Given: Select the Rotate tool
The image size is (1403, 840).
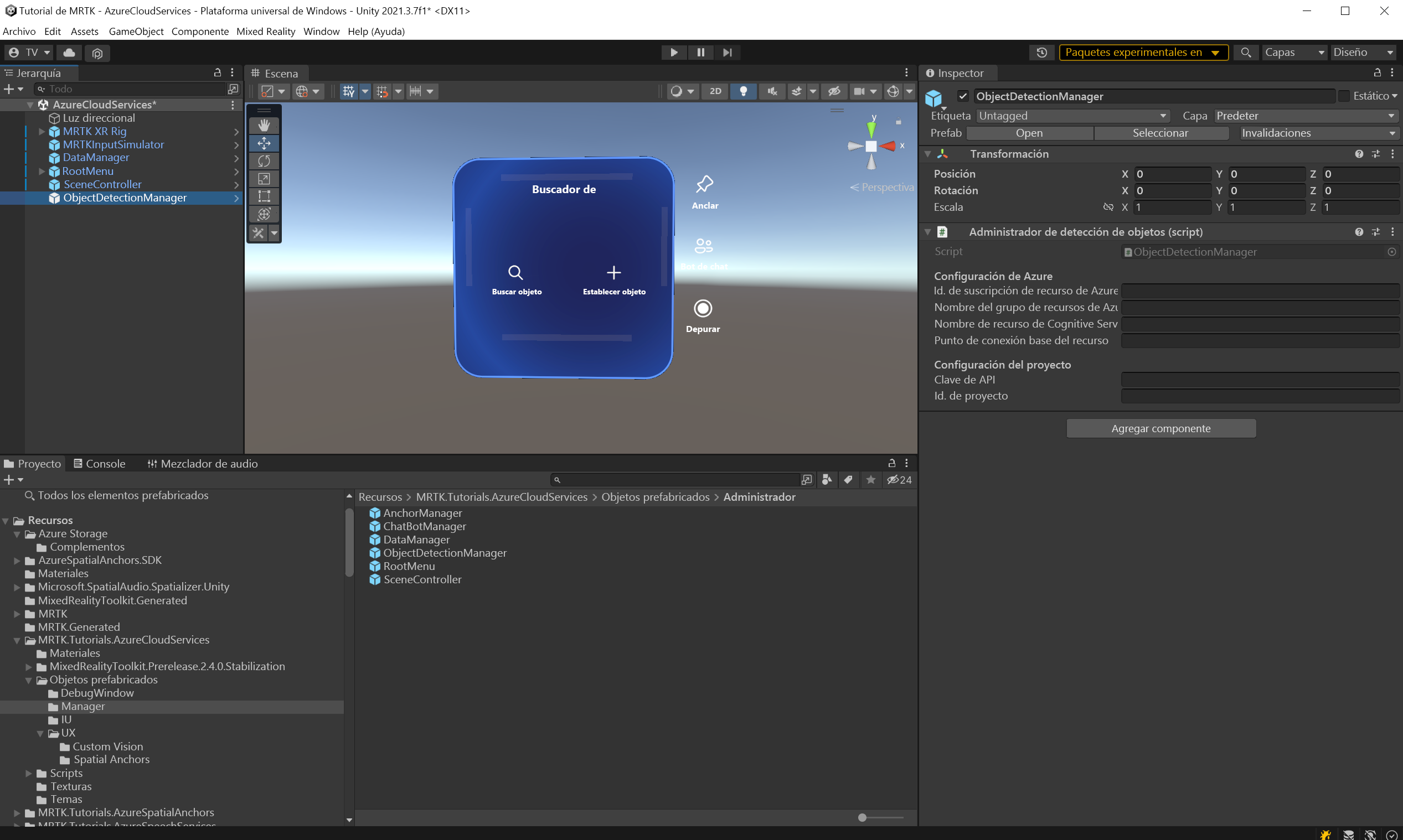Looking at the screenshot, I should 264,161.
